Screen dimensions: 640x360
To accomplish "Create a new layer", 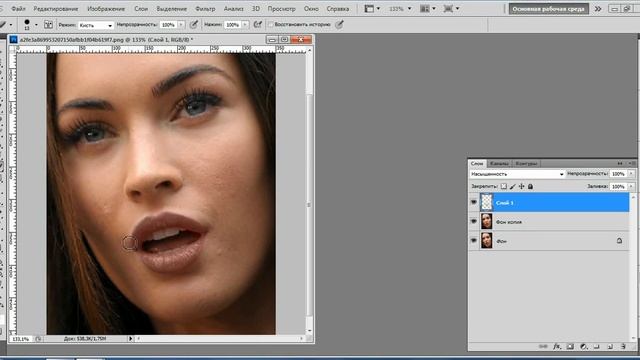I will click(610, 347).
